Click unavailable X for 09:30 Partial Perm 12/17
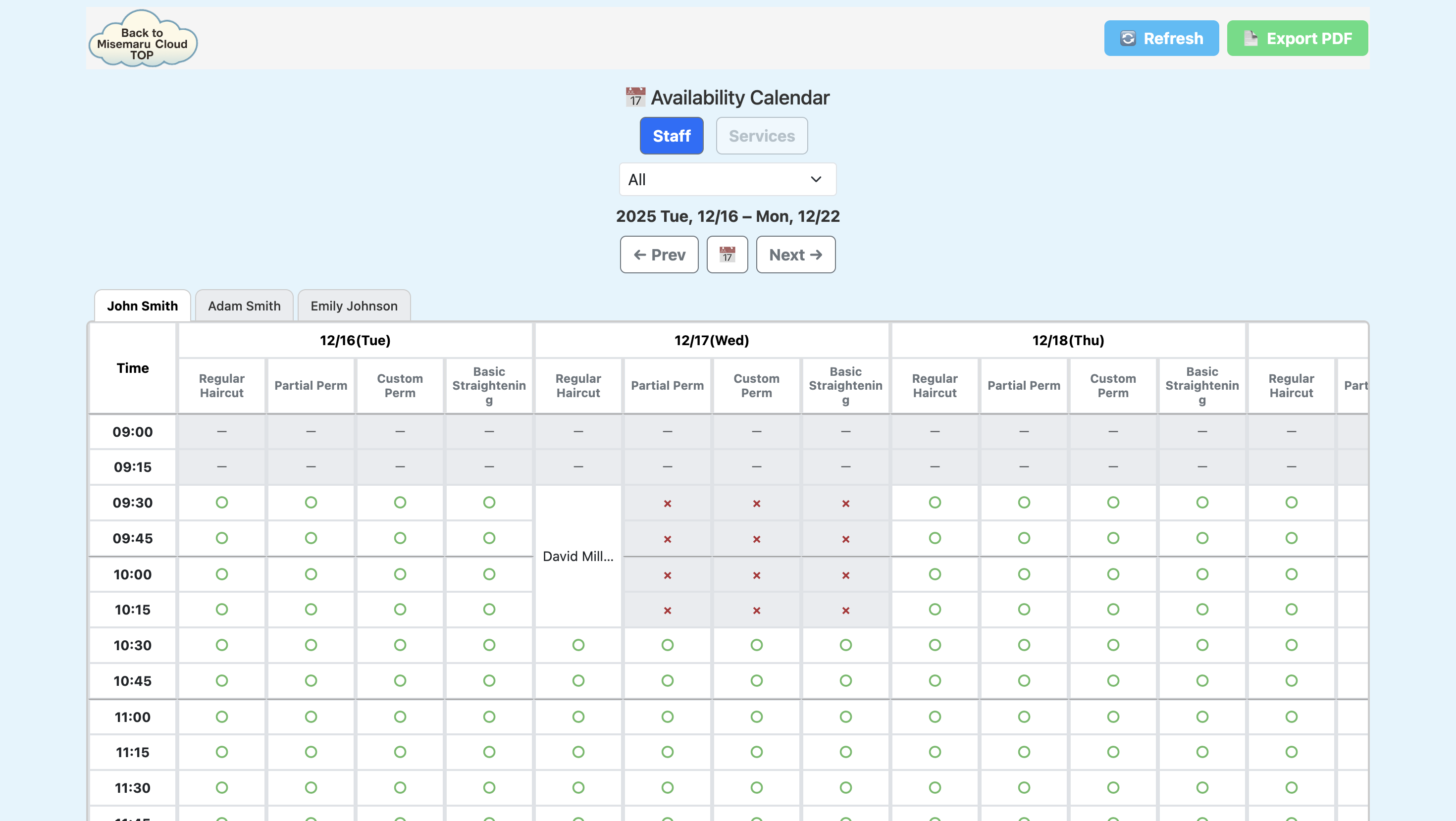Image resolution: width=1456 pixels, height=821 pixels. pyautogui.click(x=667, y=504)
